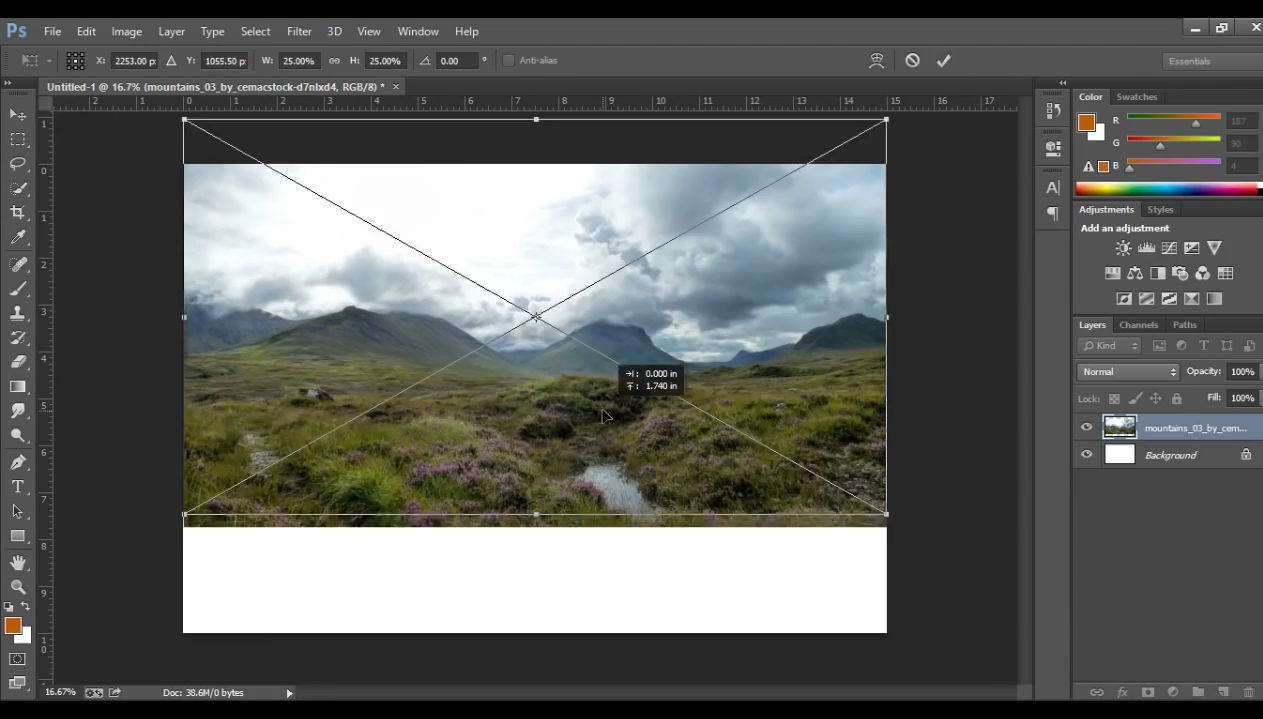Select the Zoom tool
1263x719 pixels.
pos(18,587)
